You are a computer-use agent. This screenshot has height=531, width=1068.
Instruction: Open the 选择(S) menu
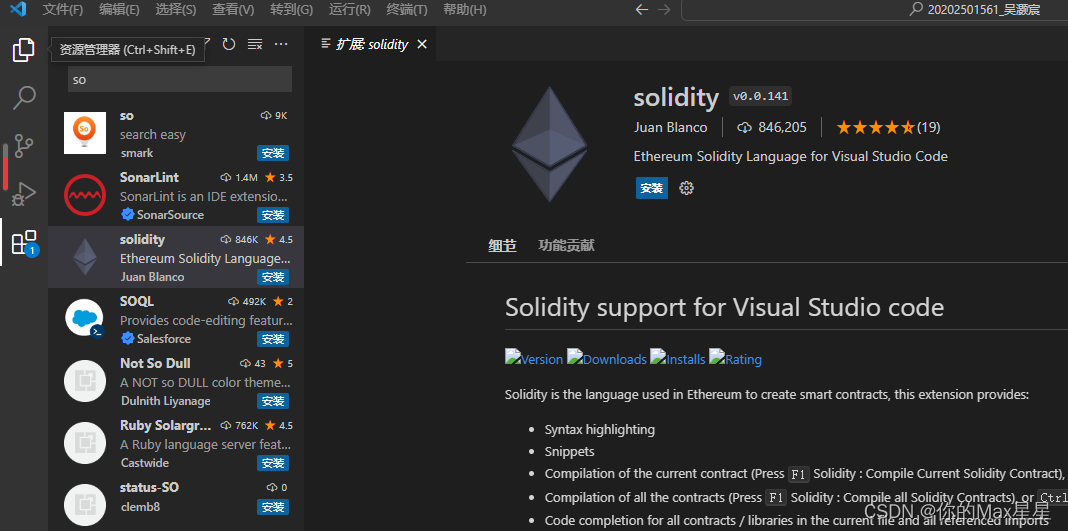click(176, 10)
